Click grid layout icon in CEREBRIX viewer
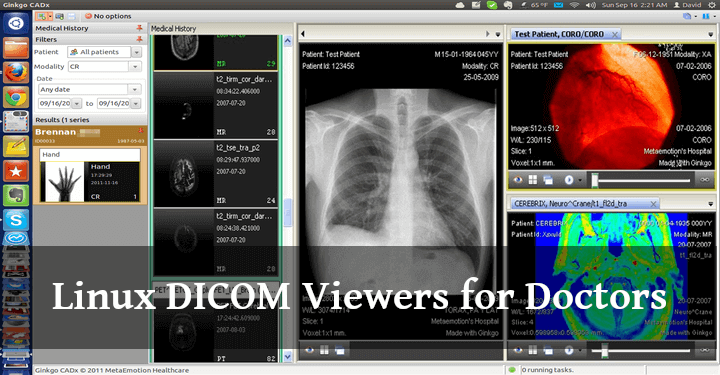Screen dimensions: 720x375 533,351
